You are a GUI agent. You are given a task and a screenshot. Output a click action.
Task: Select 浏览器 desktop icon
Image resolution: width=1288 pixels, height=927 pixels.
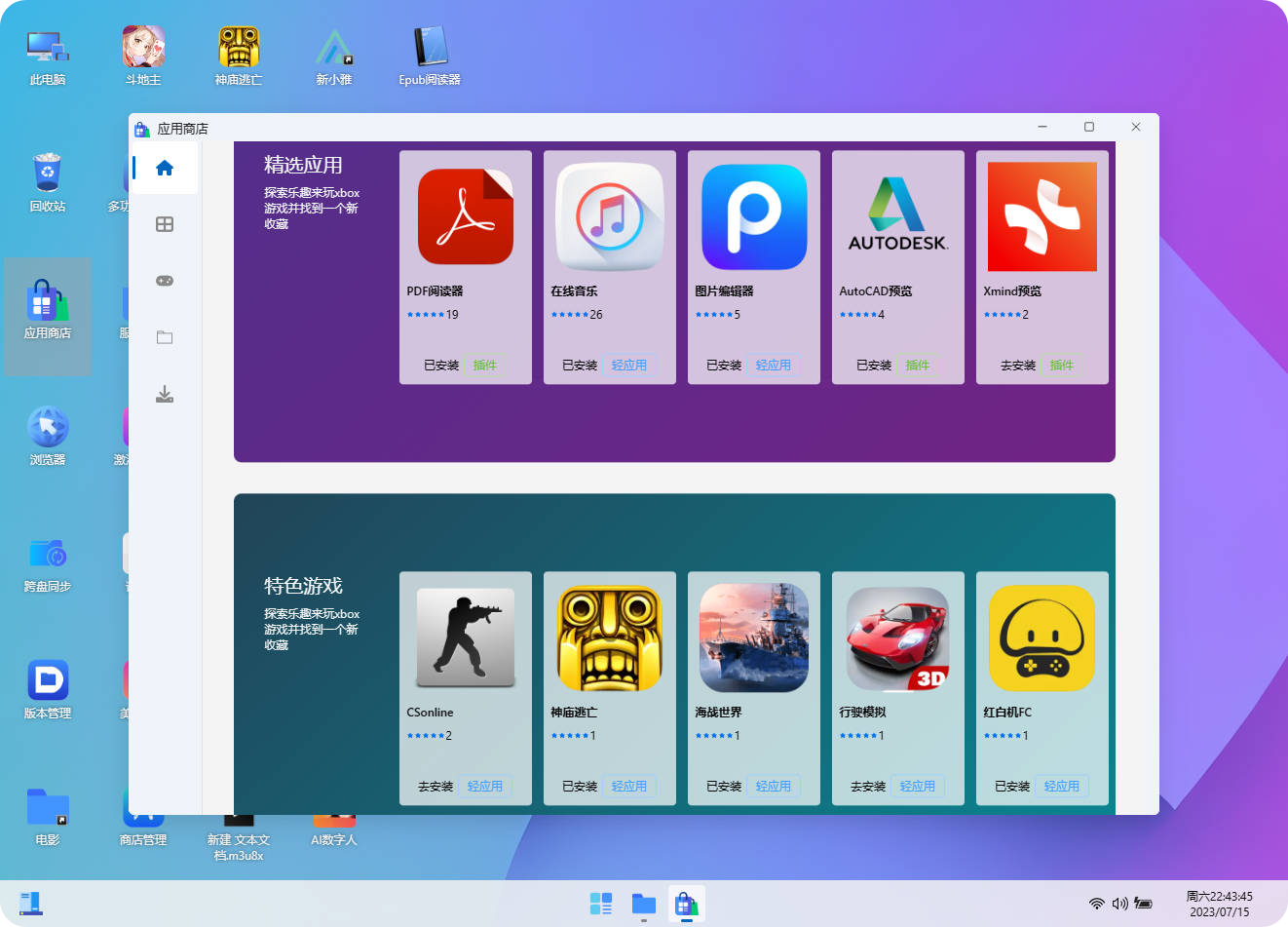[x=48, y=437]
